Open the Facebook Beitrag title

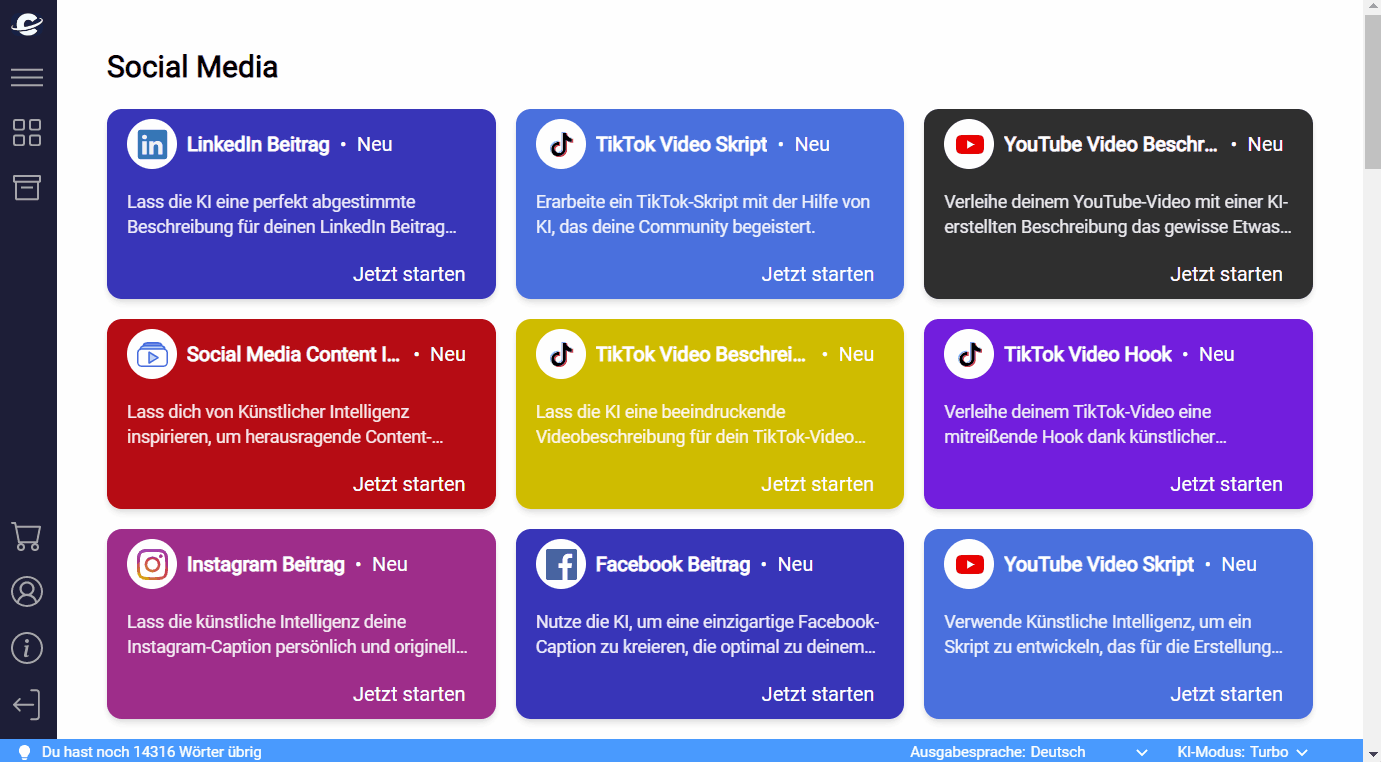point(673,564)
